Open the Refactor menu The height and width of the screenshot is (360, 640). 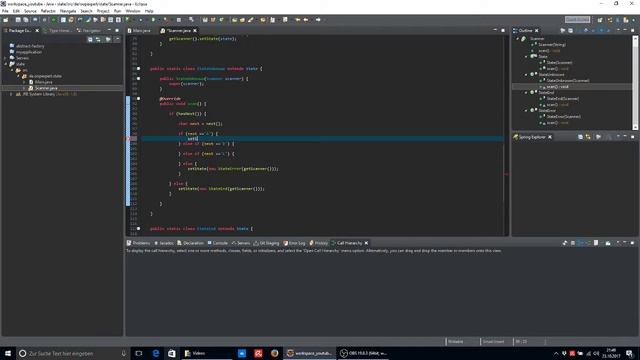[48, 11]
